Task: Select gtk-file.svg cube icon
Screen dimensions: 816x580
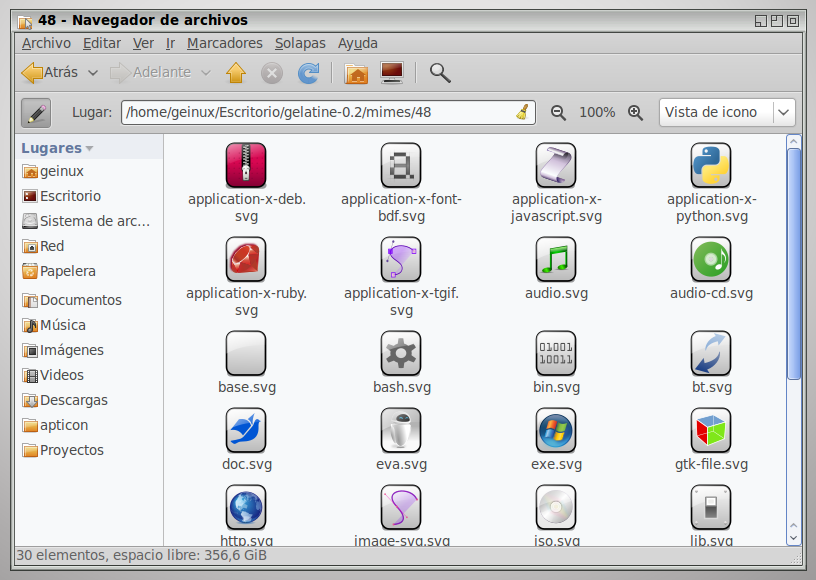Action: pos(711,431)
